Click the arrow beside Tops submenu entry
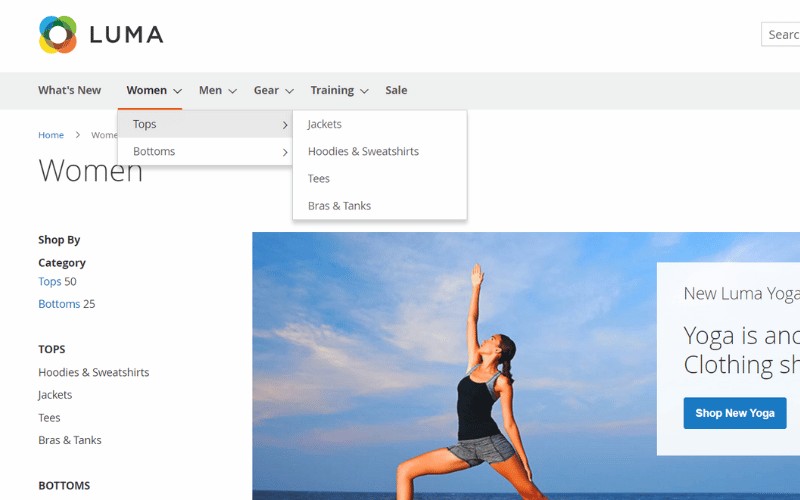Image resolution: width=800 pixels, height=500 pixels. [285, 124]
